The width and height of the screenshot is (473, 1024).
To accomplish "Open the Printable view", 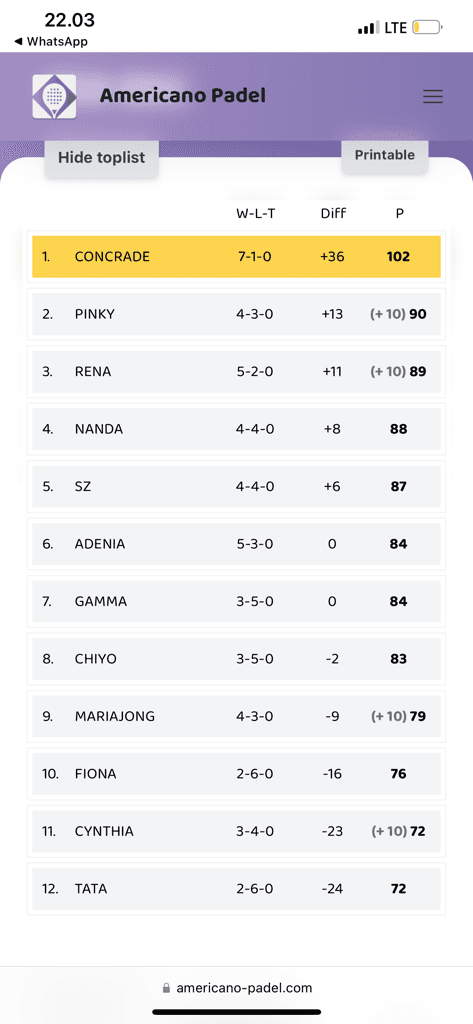I will (385, 155).
